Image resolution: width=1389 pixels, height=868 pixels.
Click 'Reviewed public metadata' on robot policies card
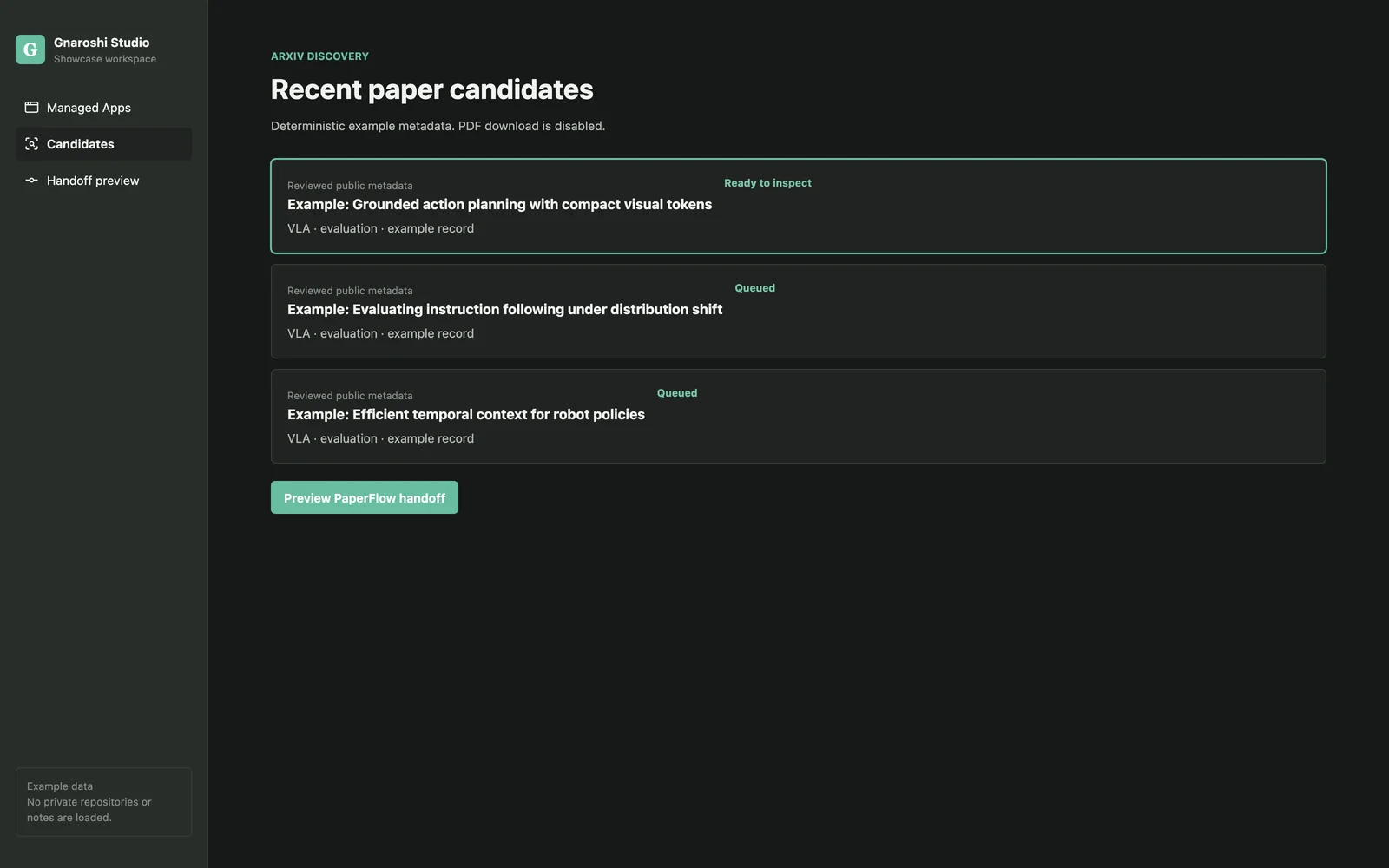pyautogui.click(x=350, y=396)
